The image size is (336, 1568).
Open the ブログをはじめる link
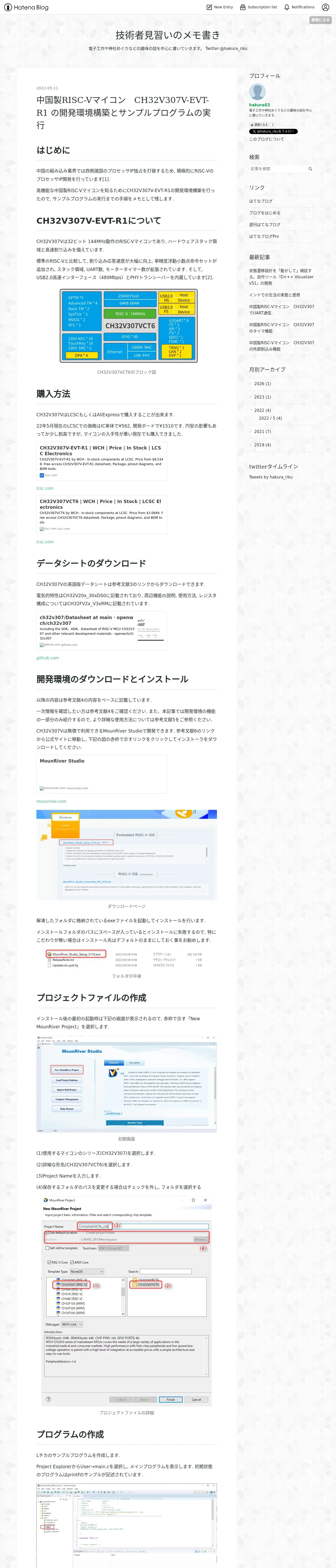[x=265, y=213]
